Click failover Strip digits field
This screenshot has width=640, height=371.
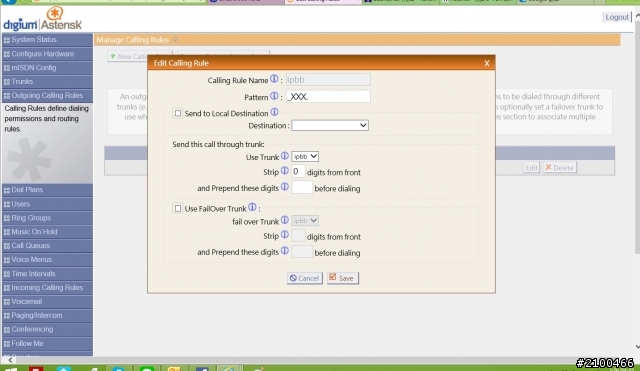(298, 236)
